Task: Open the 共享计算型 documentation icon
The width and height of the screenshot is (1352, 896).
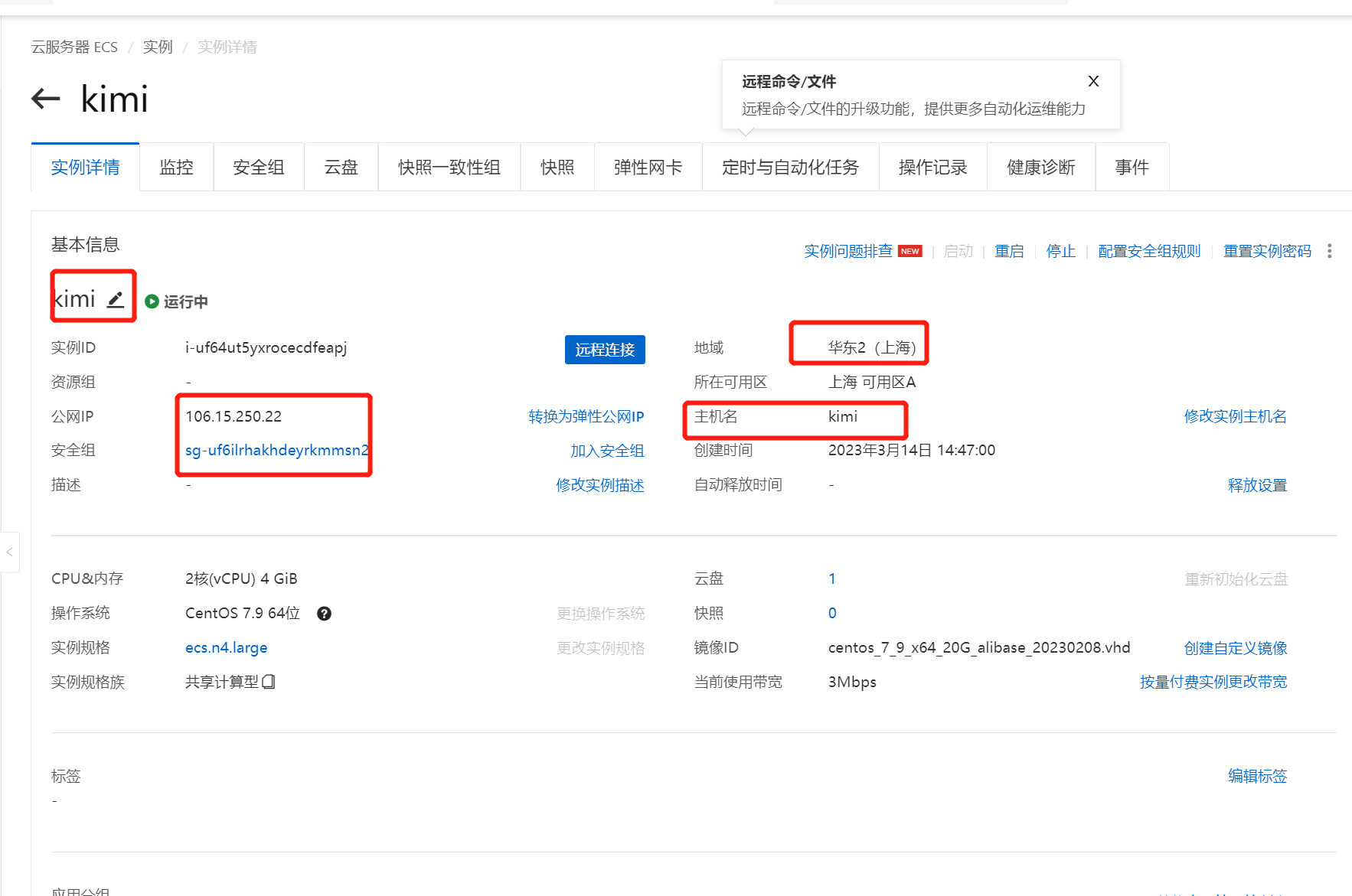Action: pos(269,682)
